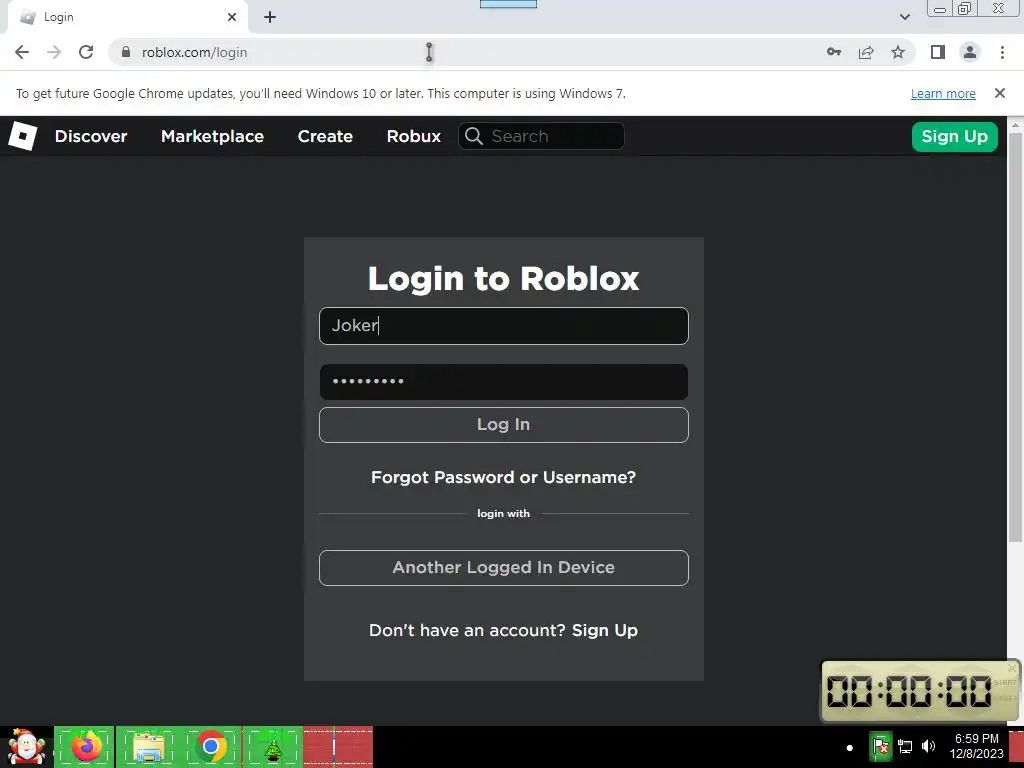Click the search magnifier icon in Roblox
The width and height of the screenshot is (1024, 768).
[474, 136]
